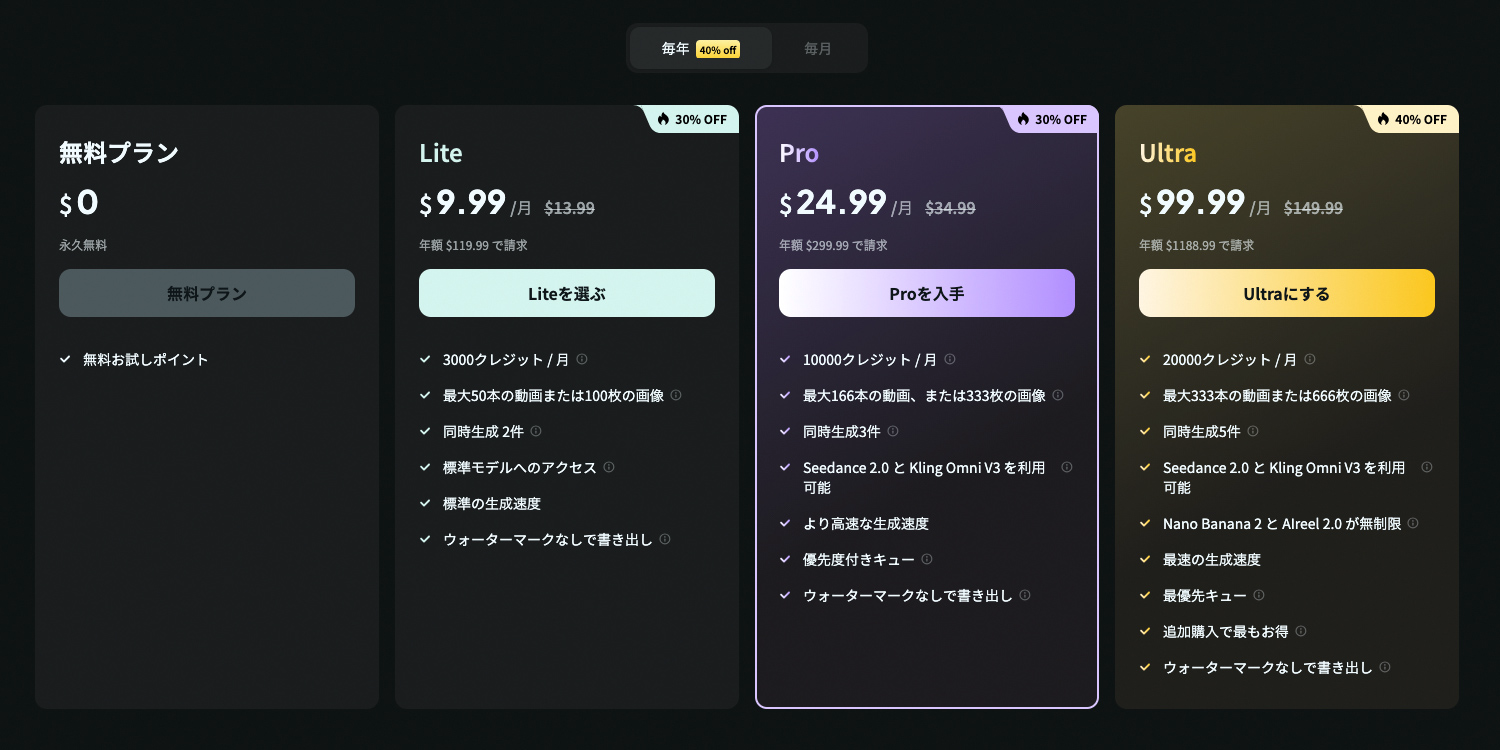The width and height of the screenshot is (1500, 750).
Task: Open info tooltip for 同時生成 2件
Action: point(536,431)
